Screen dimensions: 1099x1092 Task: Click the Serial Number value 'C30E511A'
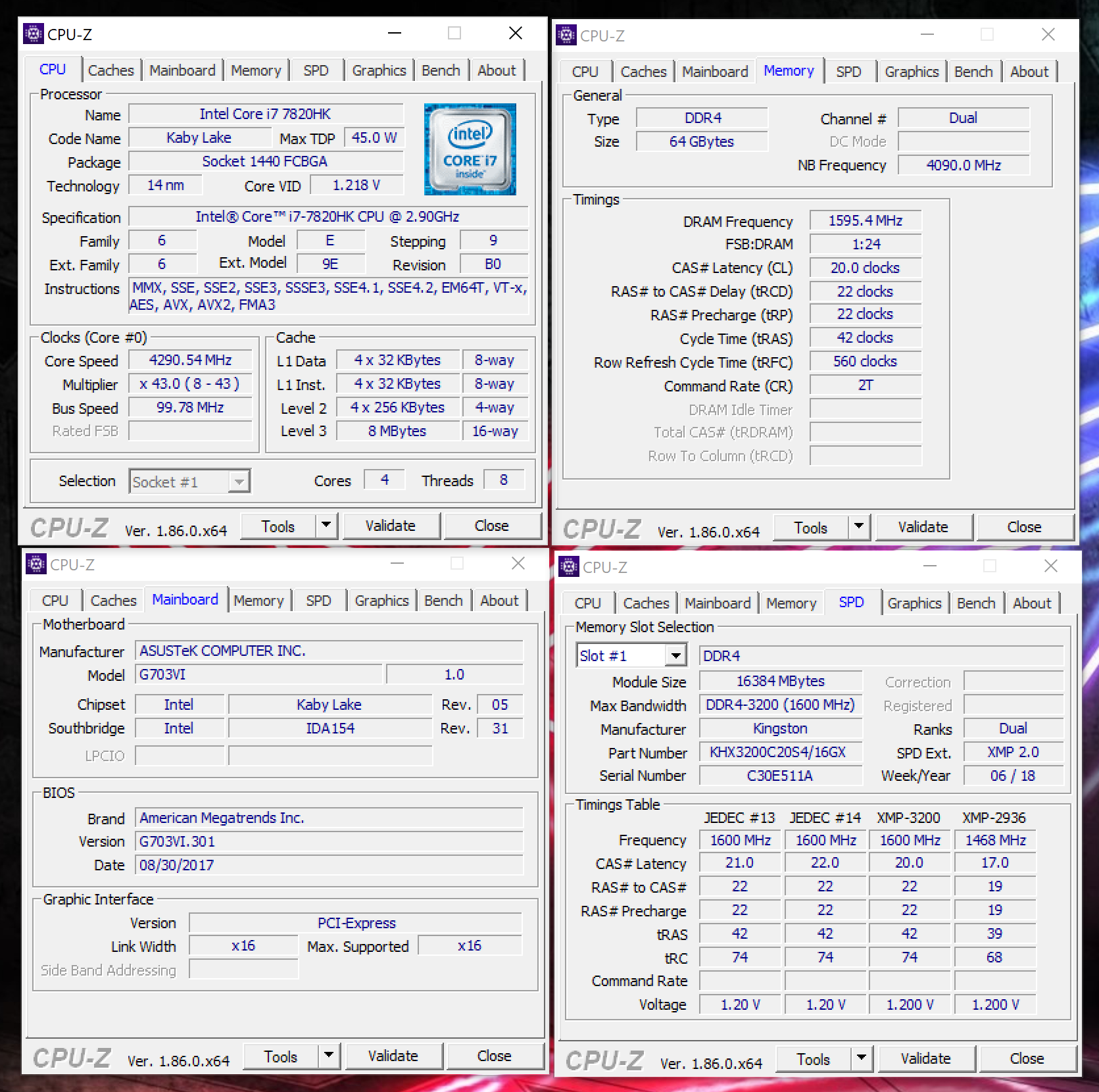pyautogui.click(x=781, y=776)
